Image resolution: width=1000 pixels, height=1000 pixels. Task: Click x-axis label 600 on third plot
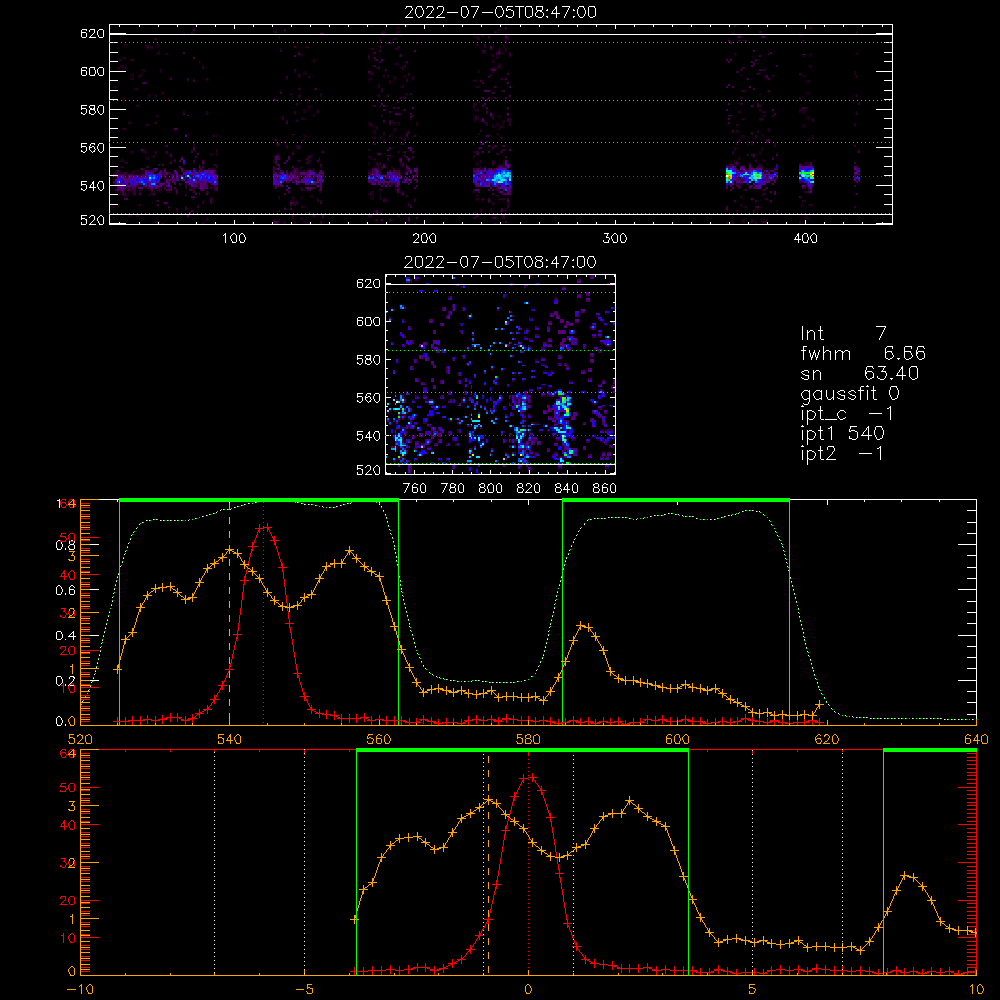[677, 739]
